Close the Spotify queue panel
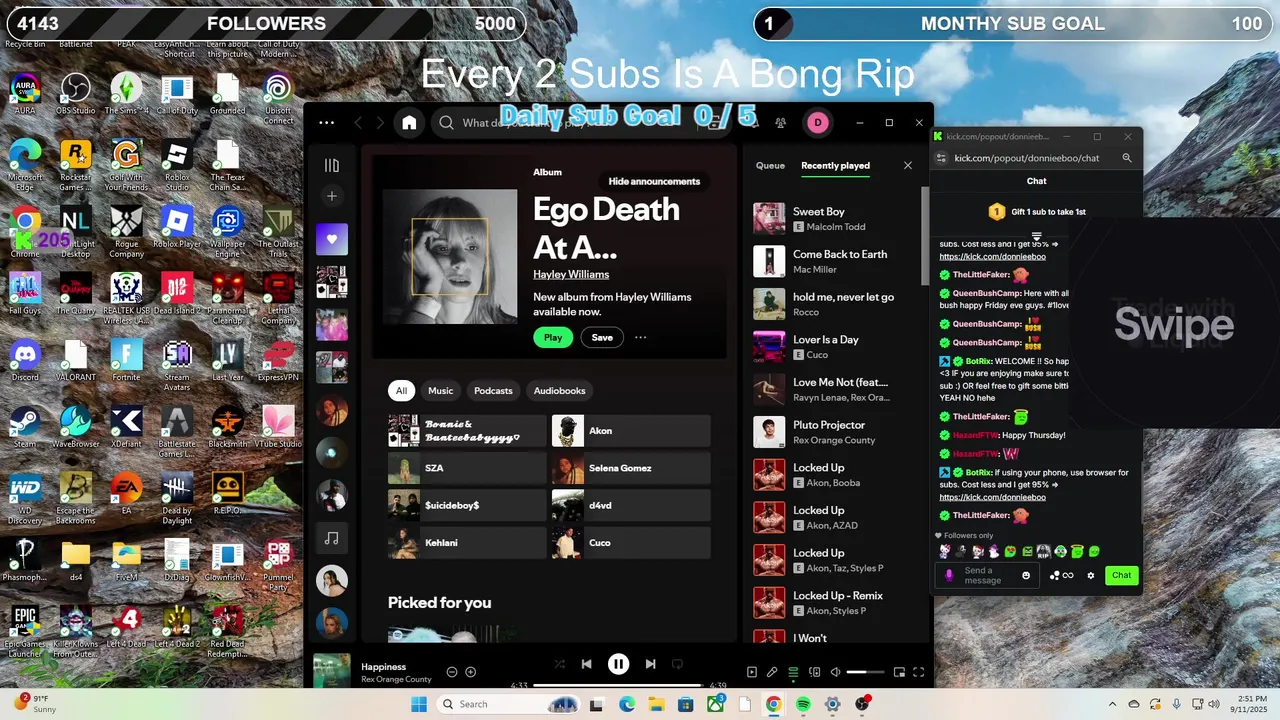 click(908, 166)
